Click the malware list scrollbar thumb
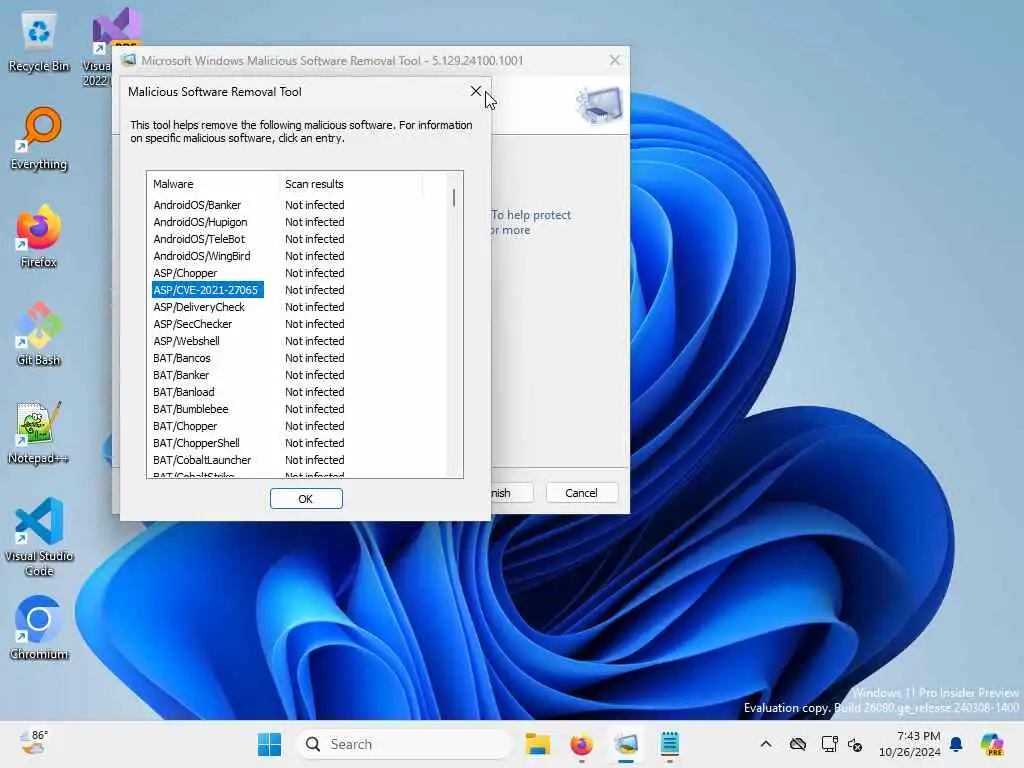Screen dimensions: 1024x768 (454, 198)
